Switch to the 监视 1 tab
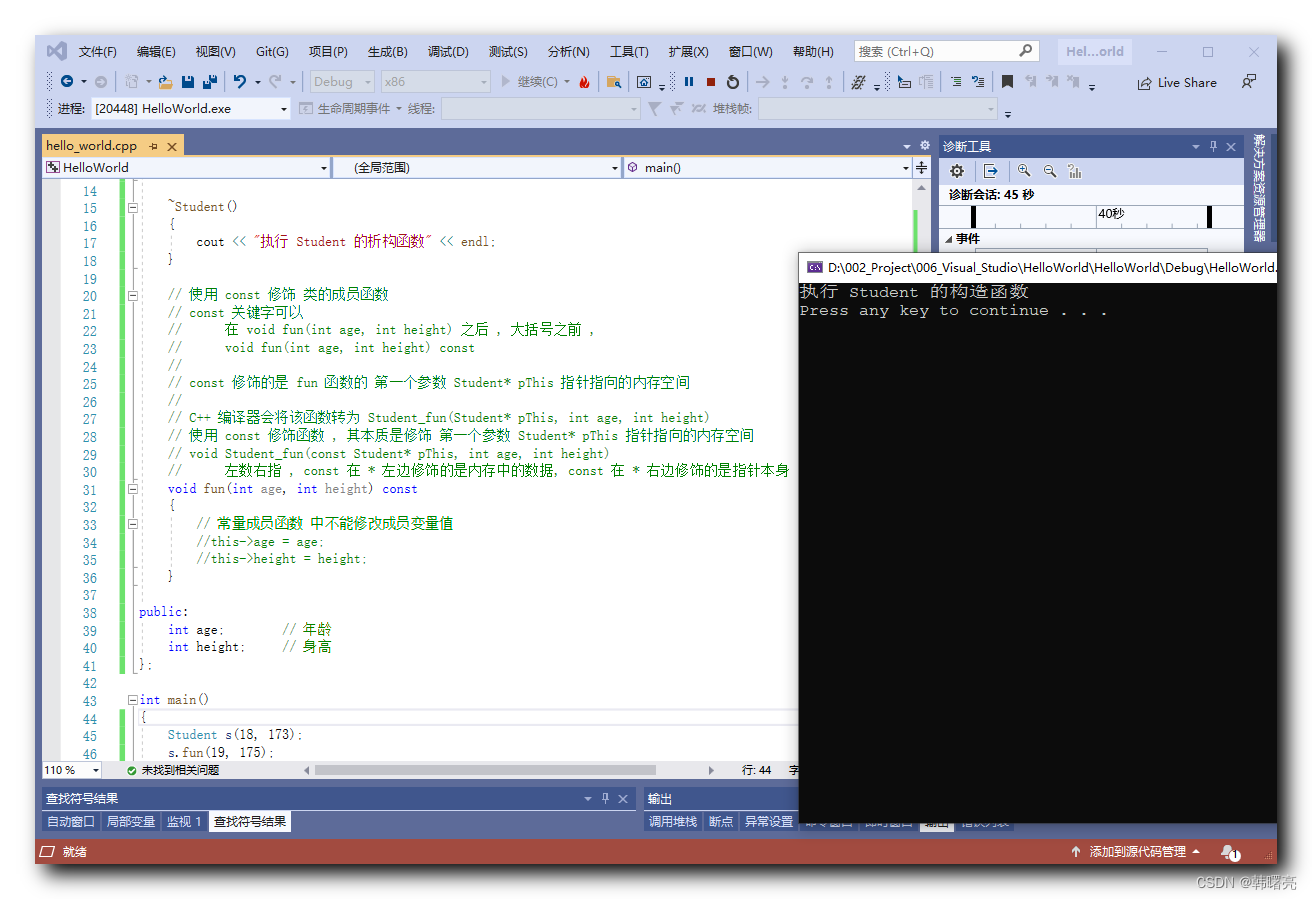The width and height of the screenshot is (1312, 899). (x=184, y=822)
